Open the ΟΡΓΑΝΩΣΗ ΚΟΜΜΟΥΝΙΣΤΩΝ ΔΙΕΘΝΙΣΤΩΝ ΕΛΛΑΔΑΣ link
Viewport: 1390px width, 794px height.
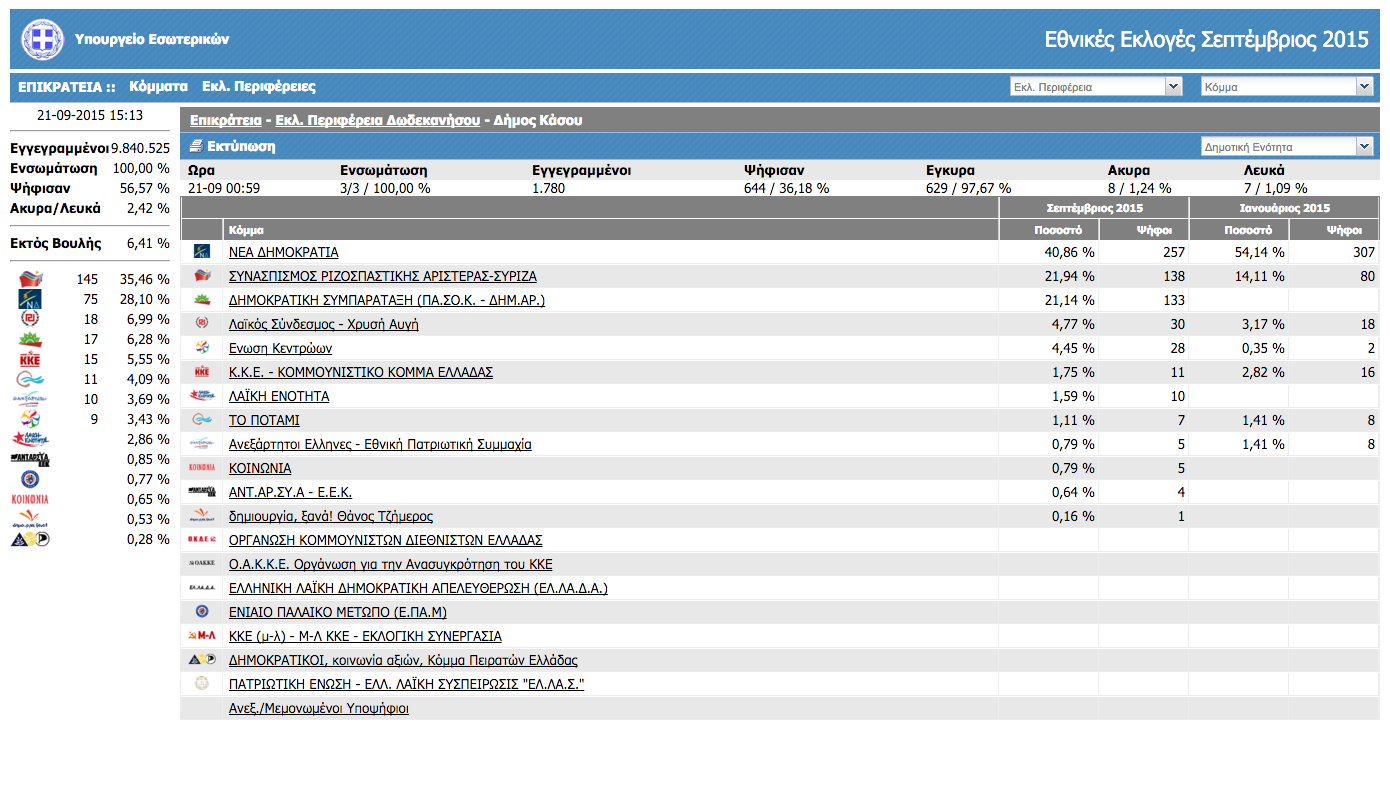point(386,540)
